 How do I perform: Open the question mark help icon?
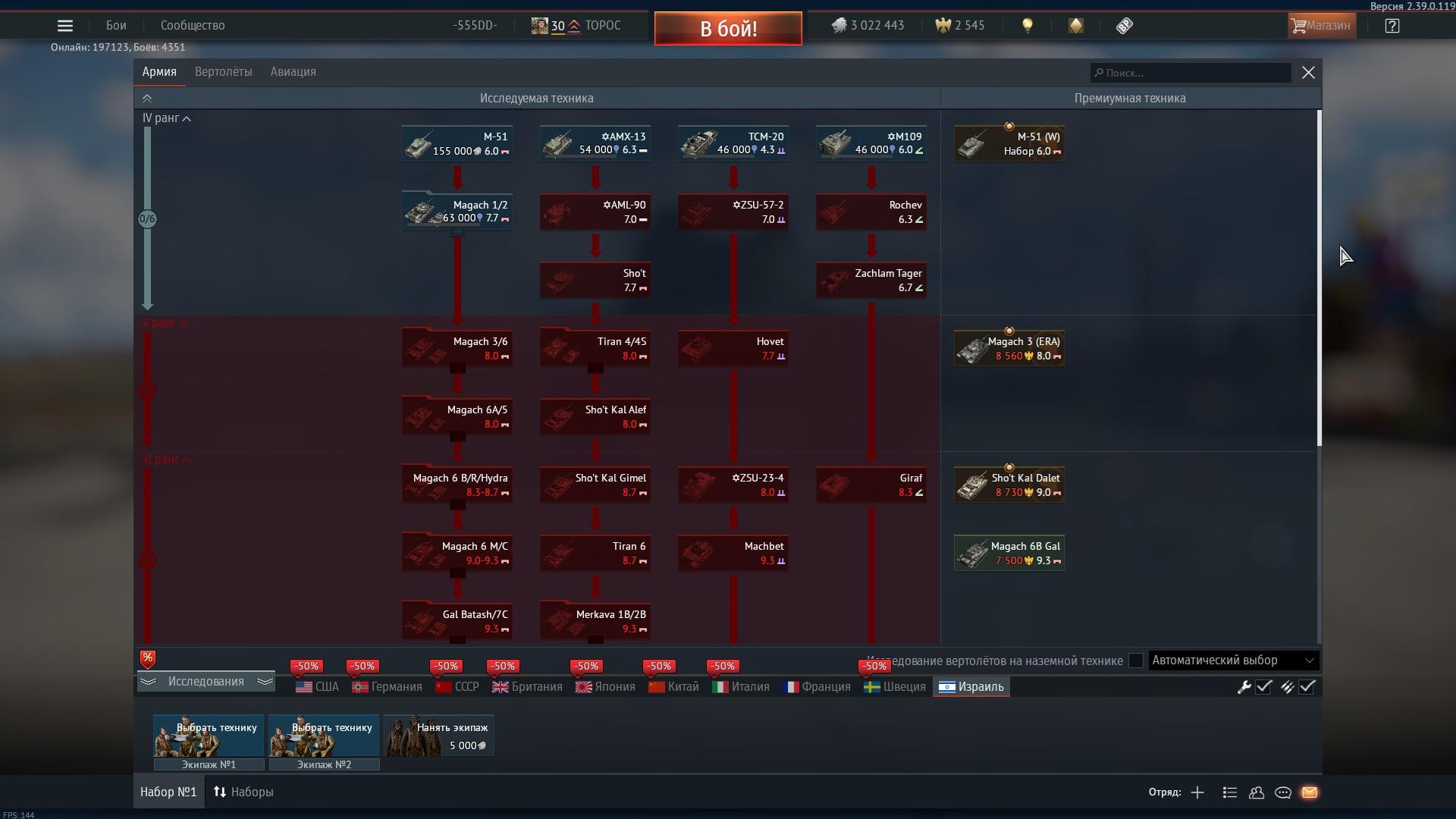click(1392, 26)
